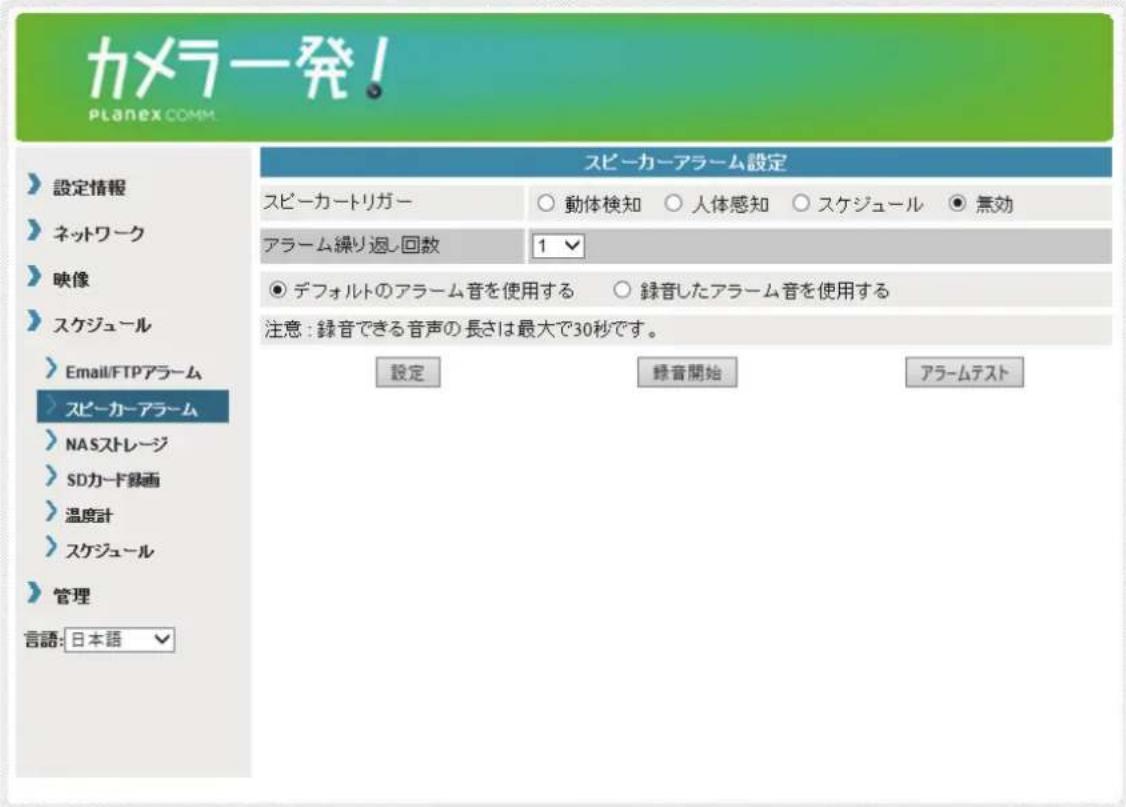This screenshot has height=807, width=1126.
Task: Click the 設定 button
Action: 408,373
